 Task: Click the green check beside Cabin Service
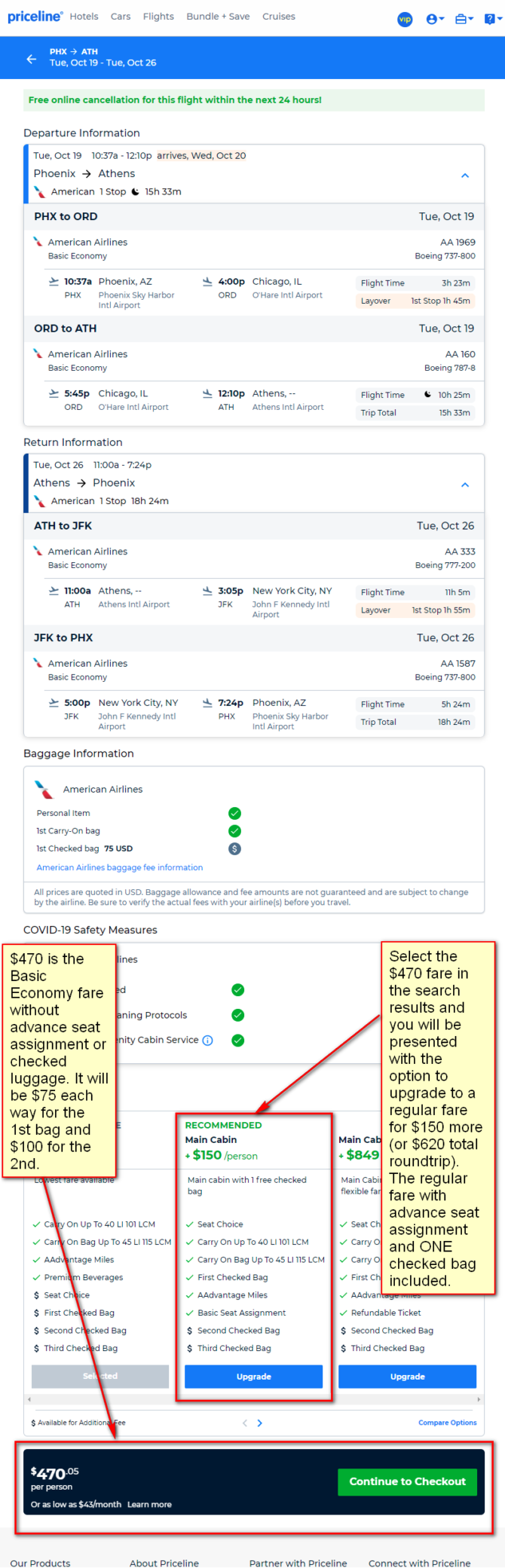point(237,1040)
